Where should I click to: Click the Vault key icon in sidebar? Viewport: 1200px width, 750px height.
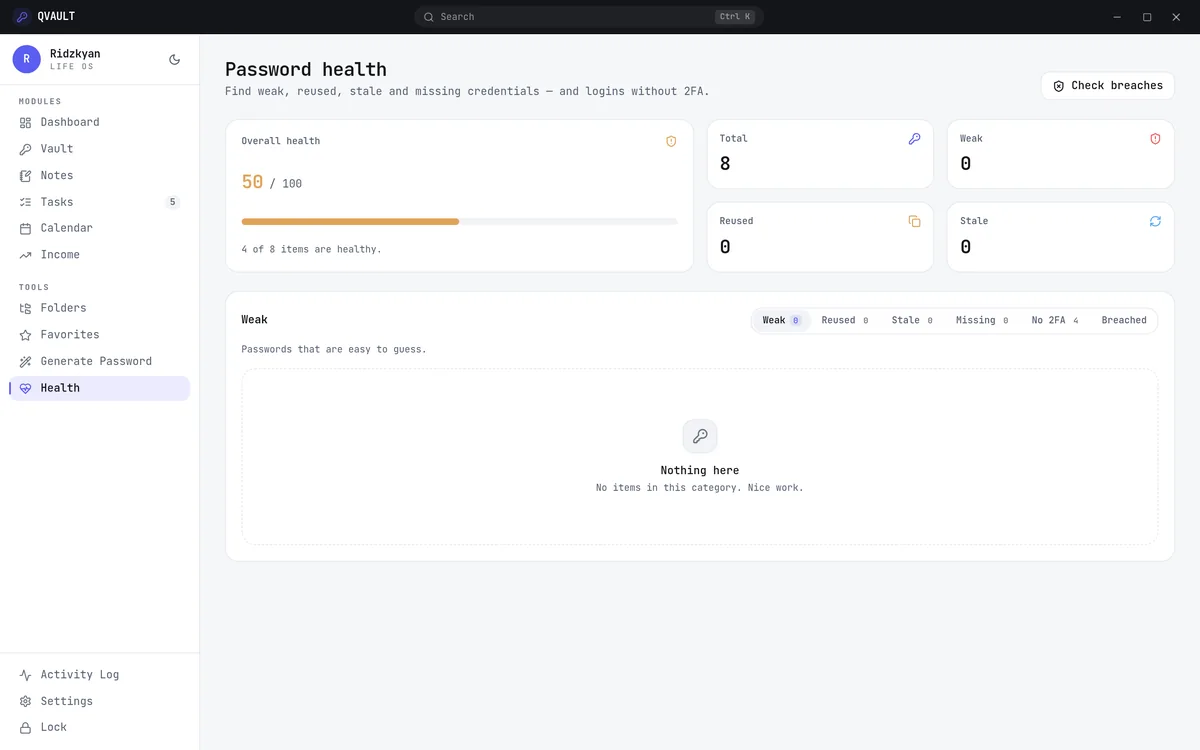pyautogui.click(x=26, y=149)
